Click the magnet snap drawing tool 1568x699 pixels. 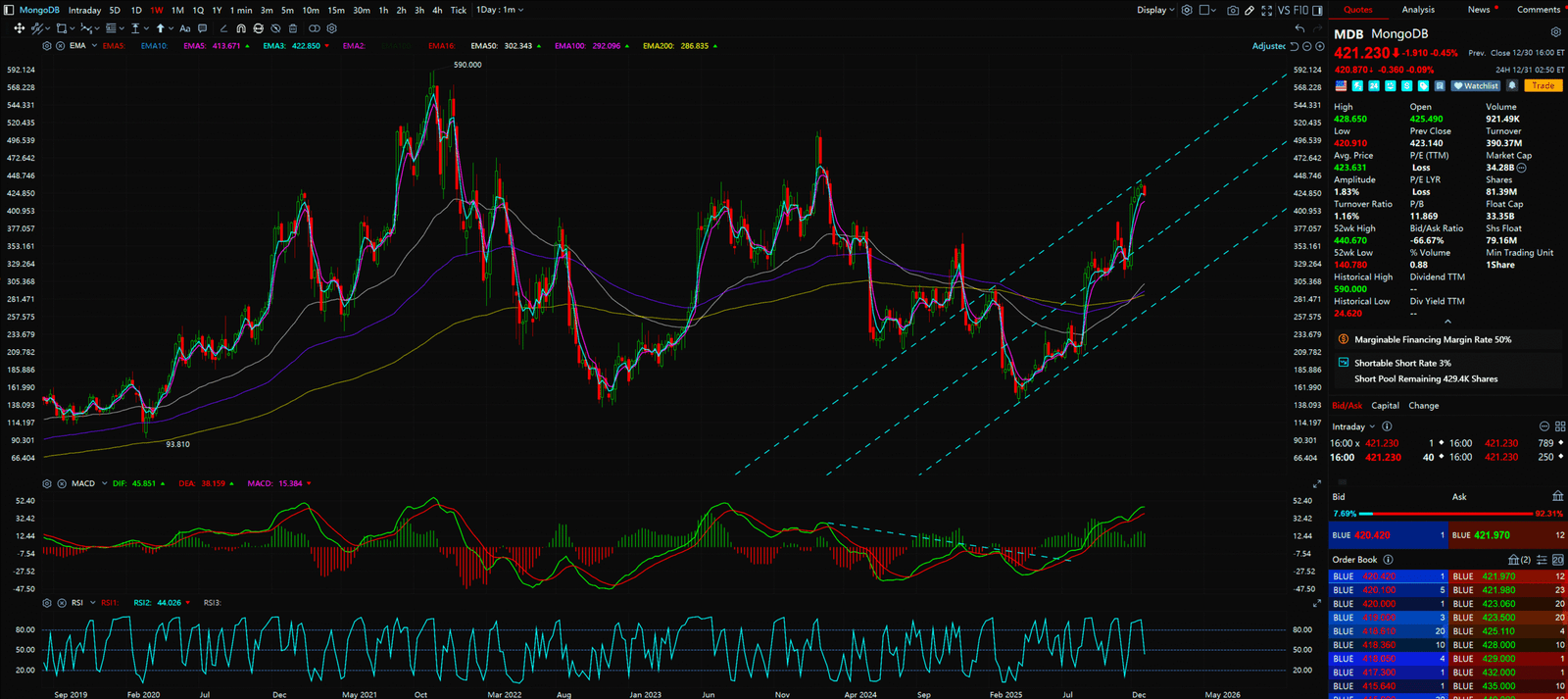241,28
